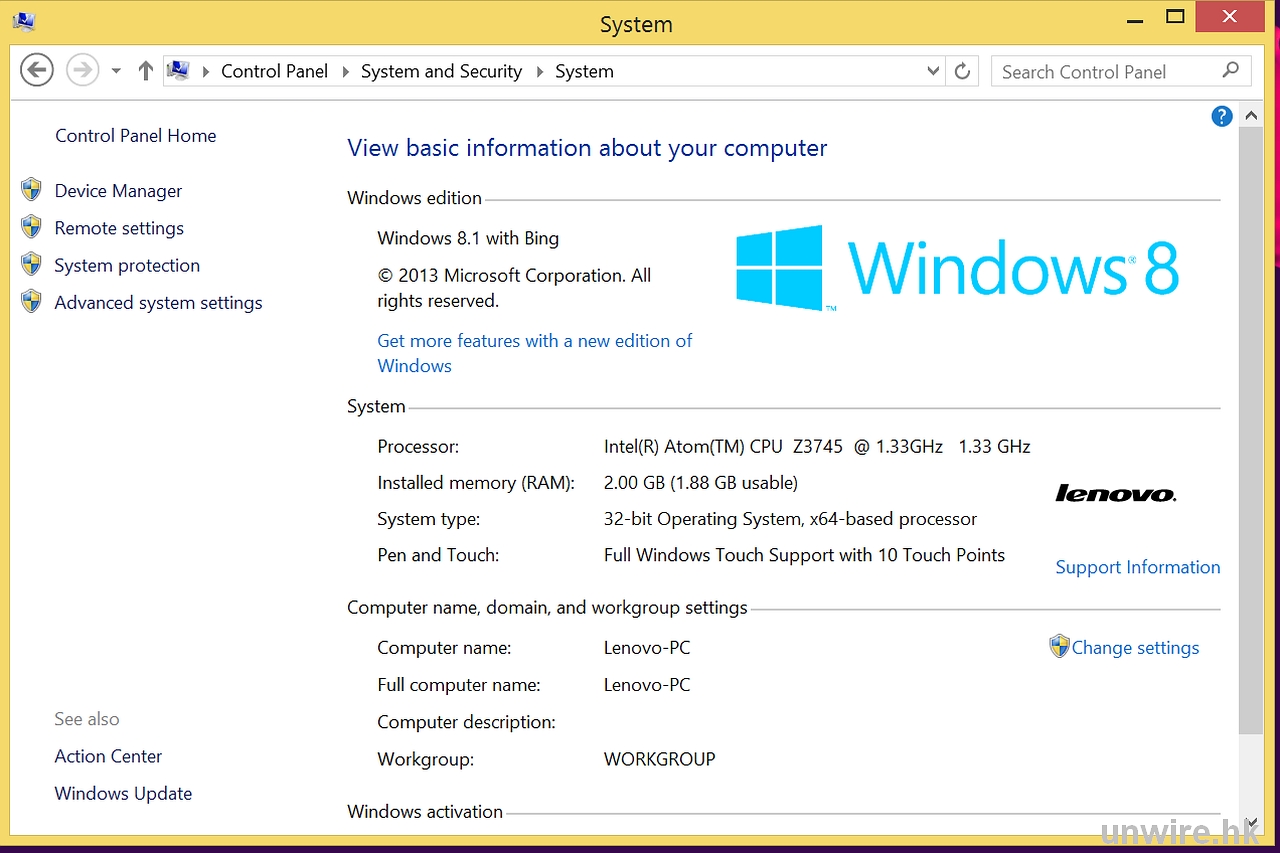Go to System and Security breadcrumb
1280x853 pixels.
(x=441, y=71)
